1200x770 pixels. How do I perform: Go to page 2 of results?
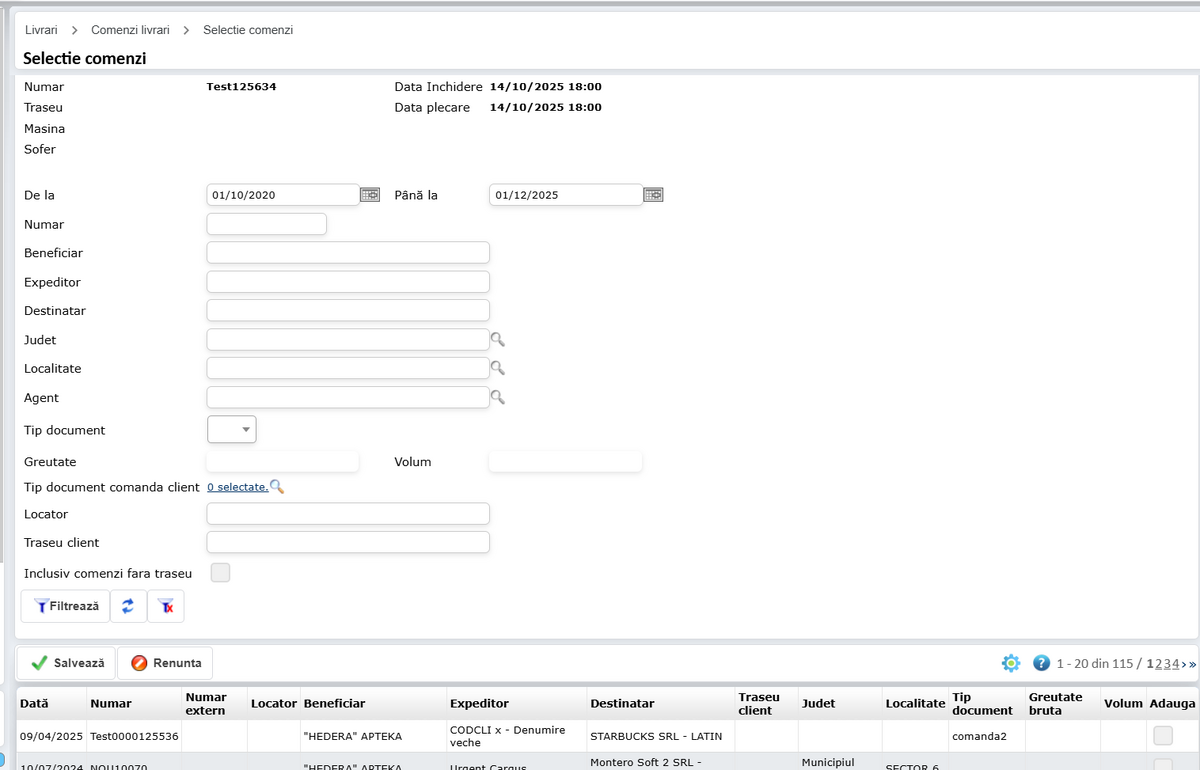(1159, 664)
